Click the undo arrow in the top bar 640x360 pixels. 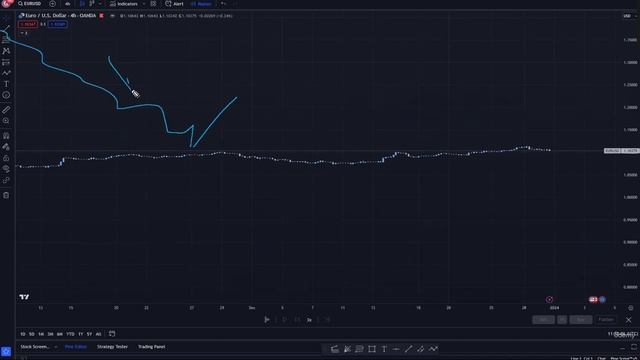coord(223,4)
